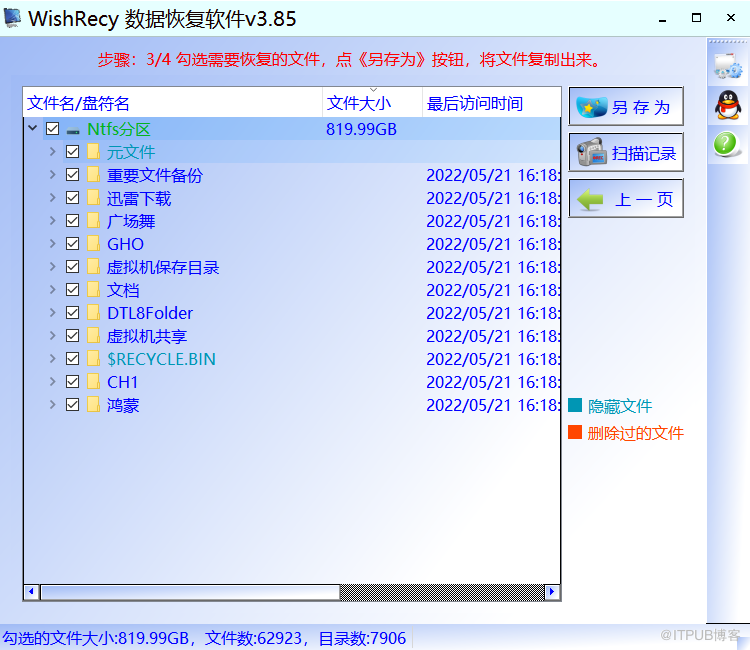Click the 另存为 save-as button
750x650 pixels.
coord(626,106)
